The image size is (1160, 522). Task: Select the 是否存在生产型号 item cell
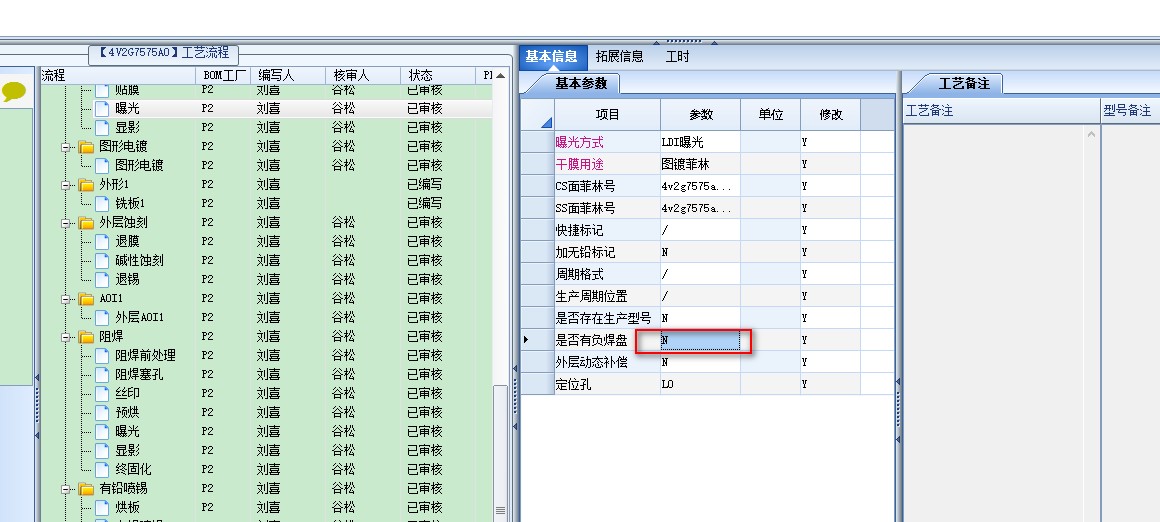click(x=607, y=318)
